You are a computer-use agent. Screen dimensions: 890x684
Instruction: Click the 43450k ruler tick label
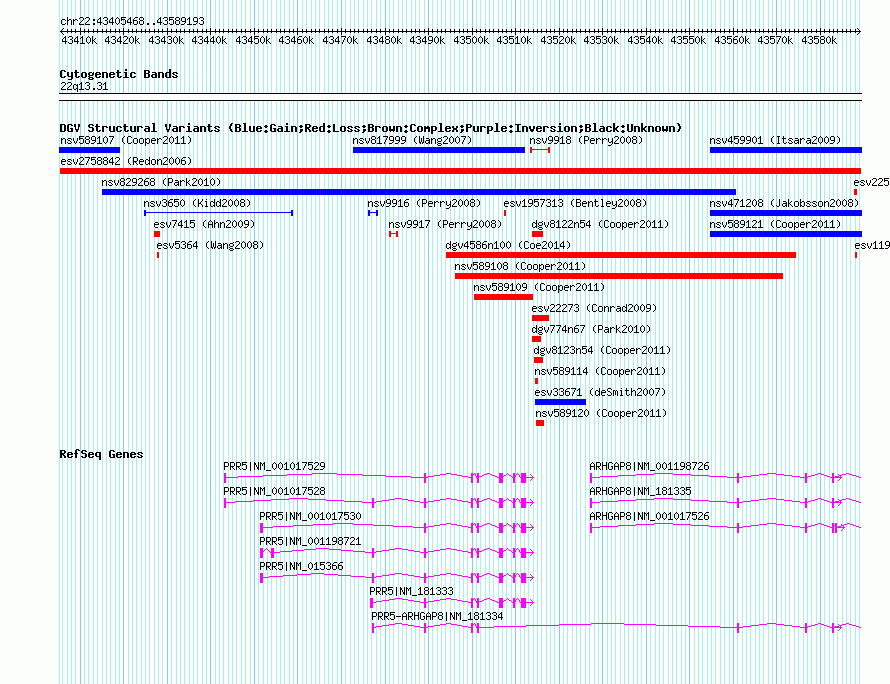click(x=253, y=40)
